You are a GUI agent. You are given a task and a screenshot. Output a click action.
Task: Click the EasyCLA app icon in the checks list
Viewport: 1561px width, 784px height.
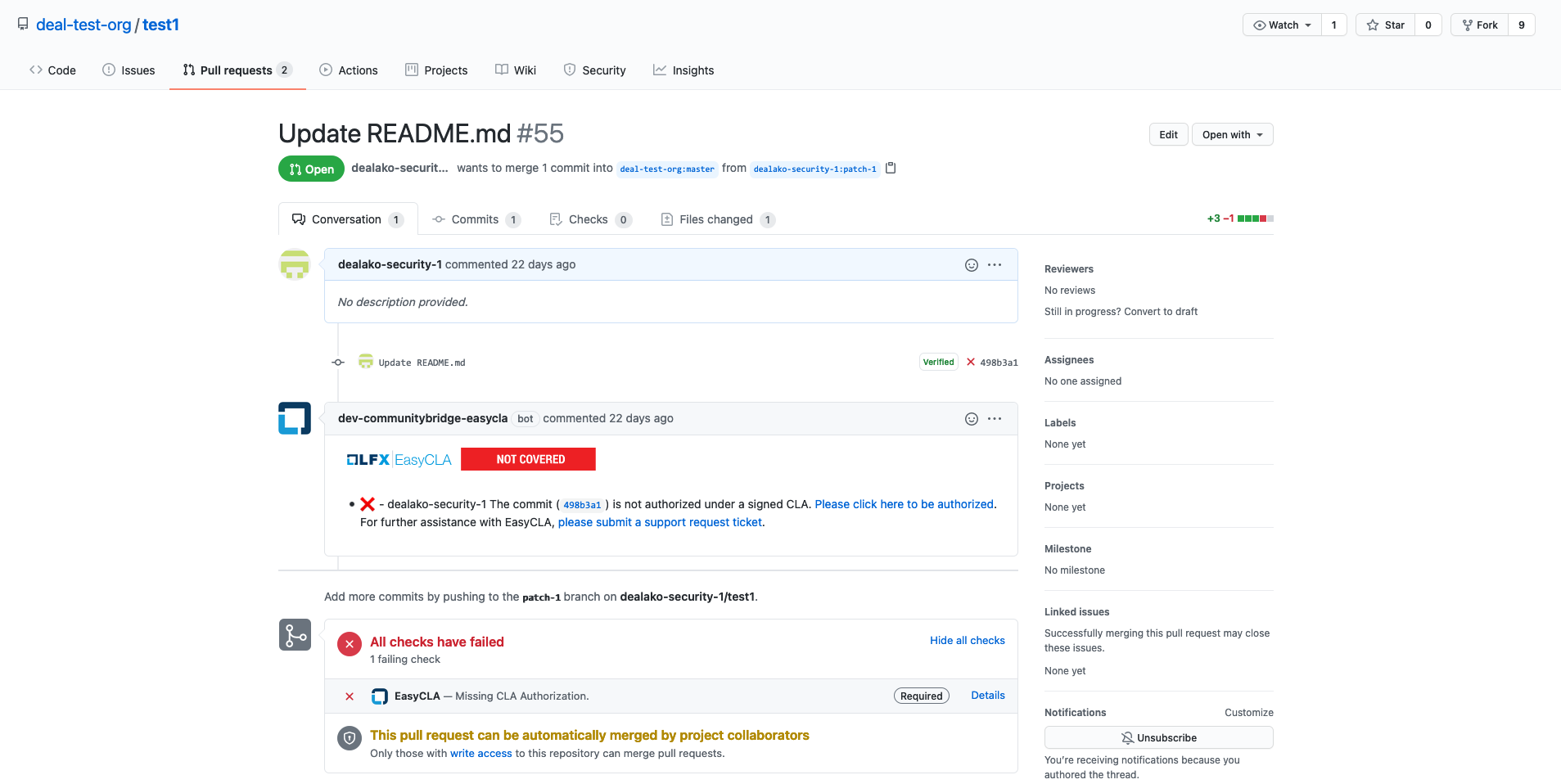380,696
